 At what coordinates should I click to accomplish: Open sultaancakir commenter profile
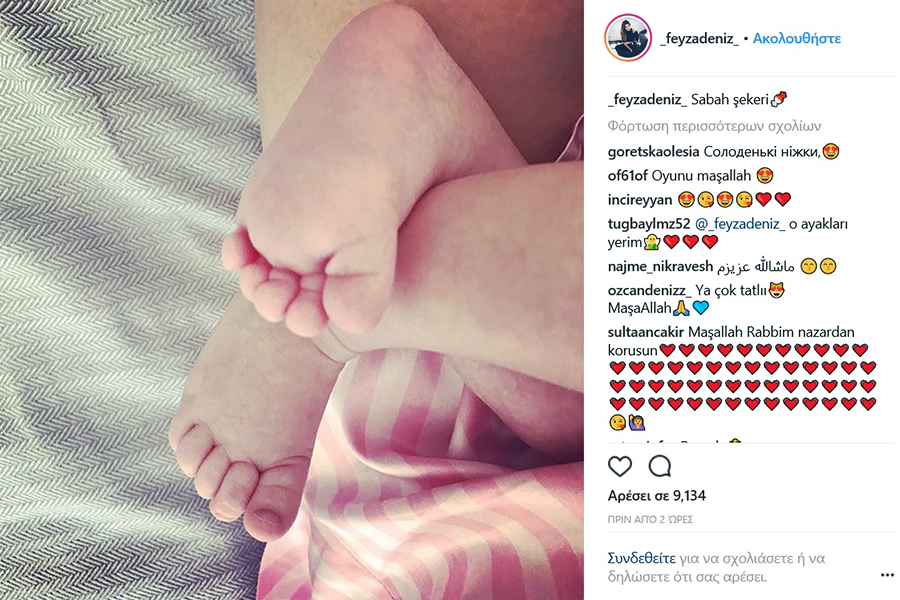point(646,332)
